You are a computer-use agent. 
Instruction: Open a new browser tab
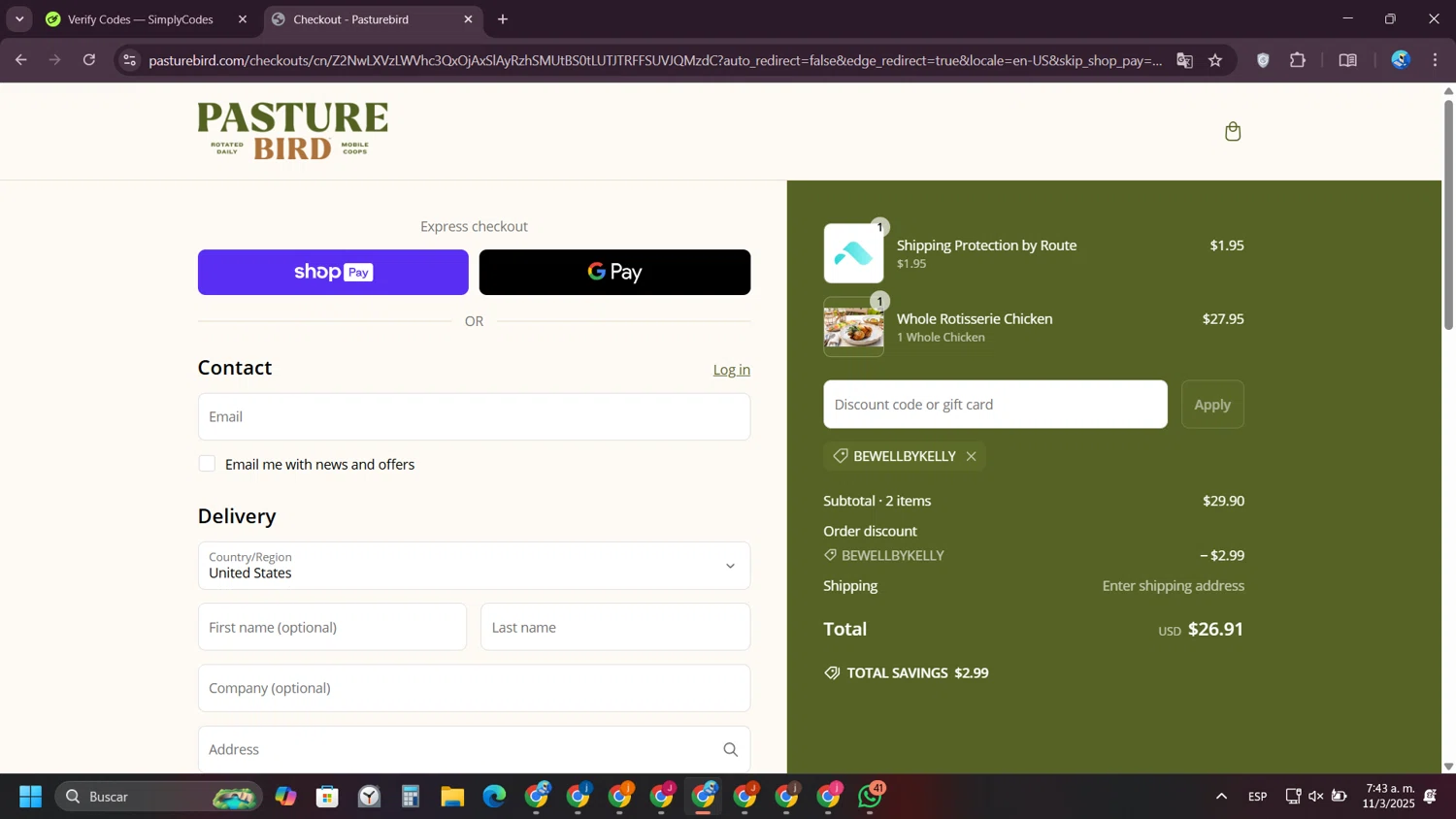tap(503, 19)
